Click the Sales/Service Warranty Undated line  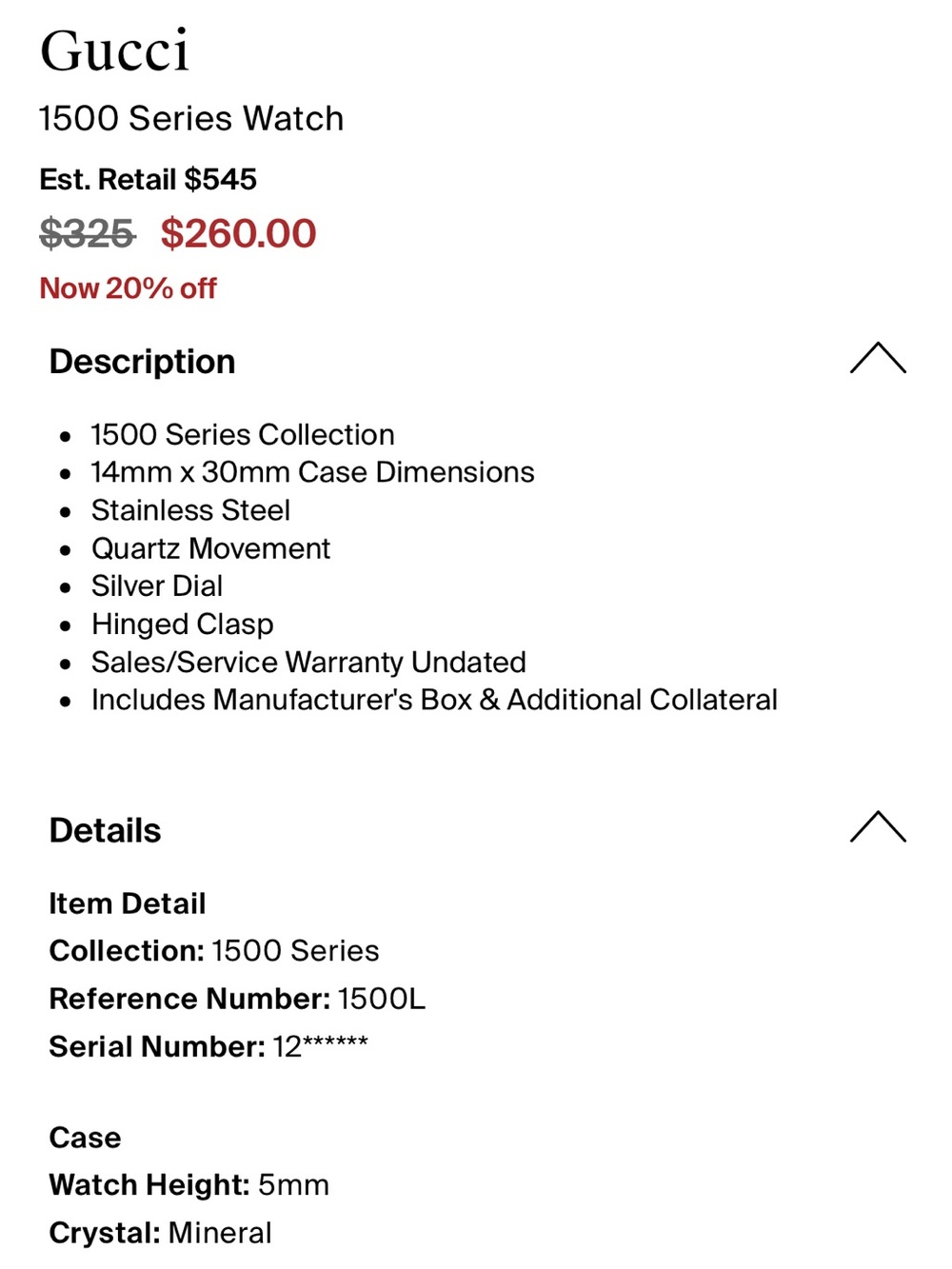tap(308, 662)
